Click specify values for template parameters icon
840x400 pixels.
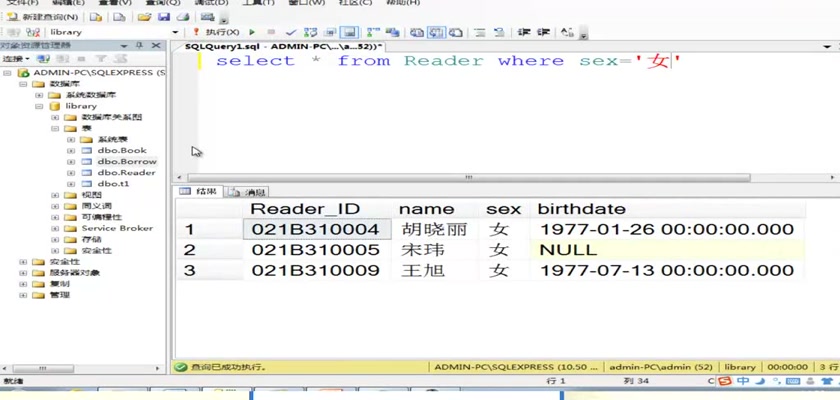[x=567, y=32]
